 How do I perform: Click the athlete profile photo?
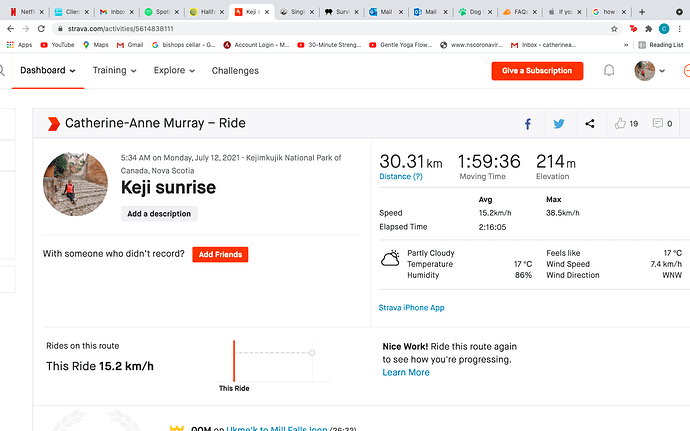(x=75, y=185)
